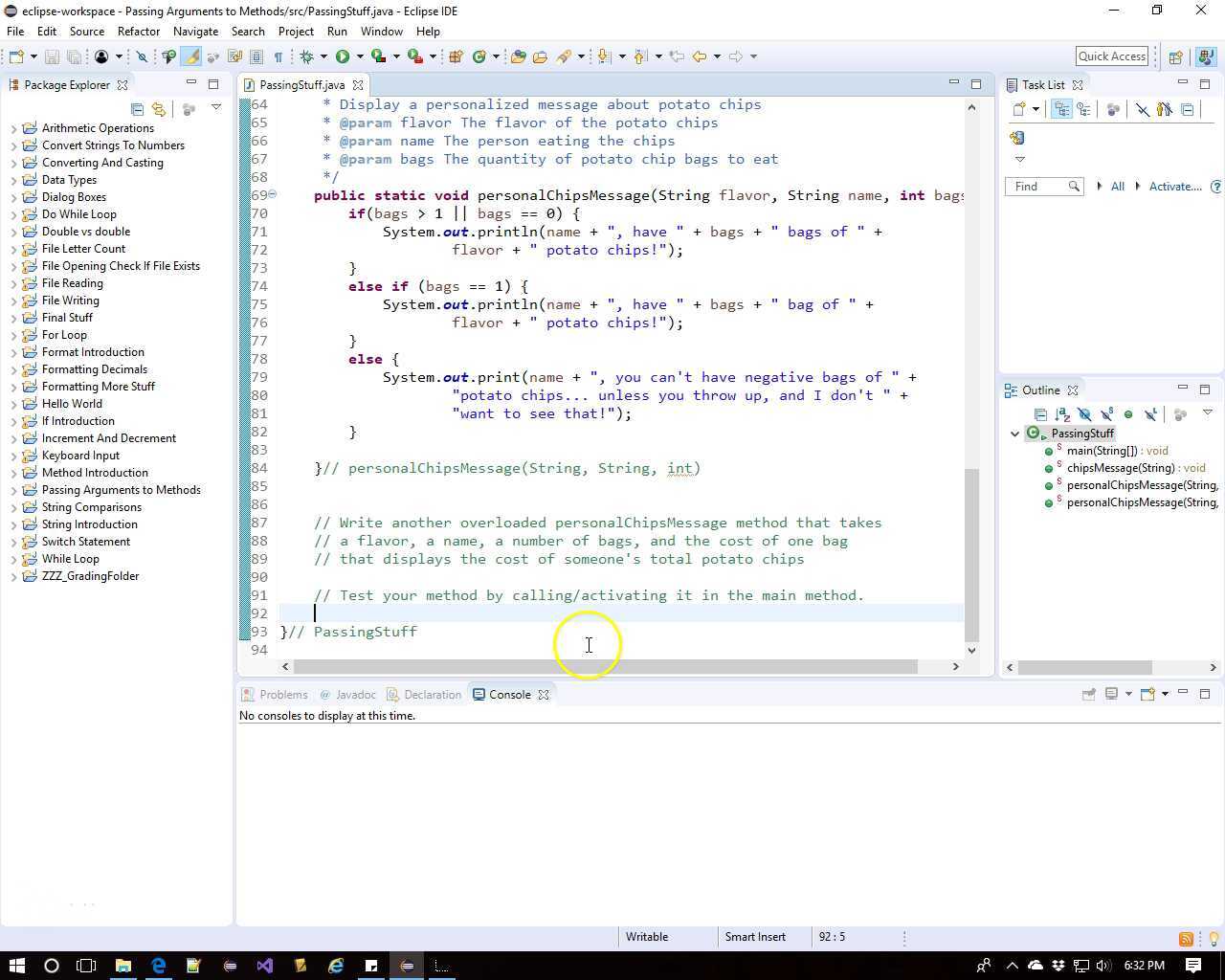Click the Quick Access button
Image resolution: width=1225 pixels, height=980 pixels.
click(x=1111, y=56)
